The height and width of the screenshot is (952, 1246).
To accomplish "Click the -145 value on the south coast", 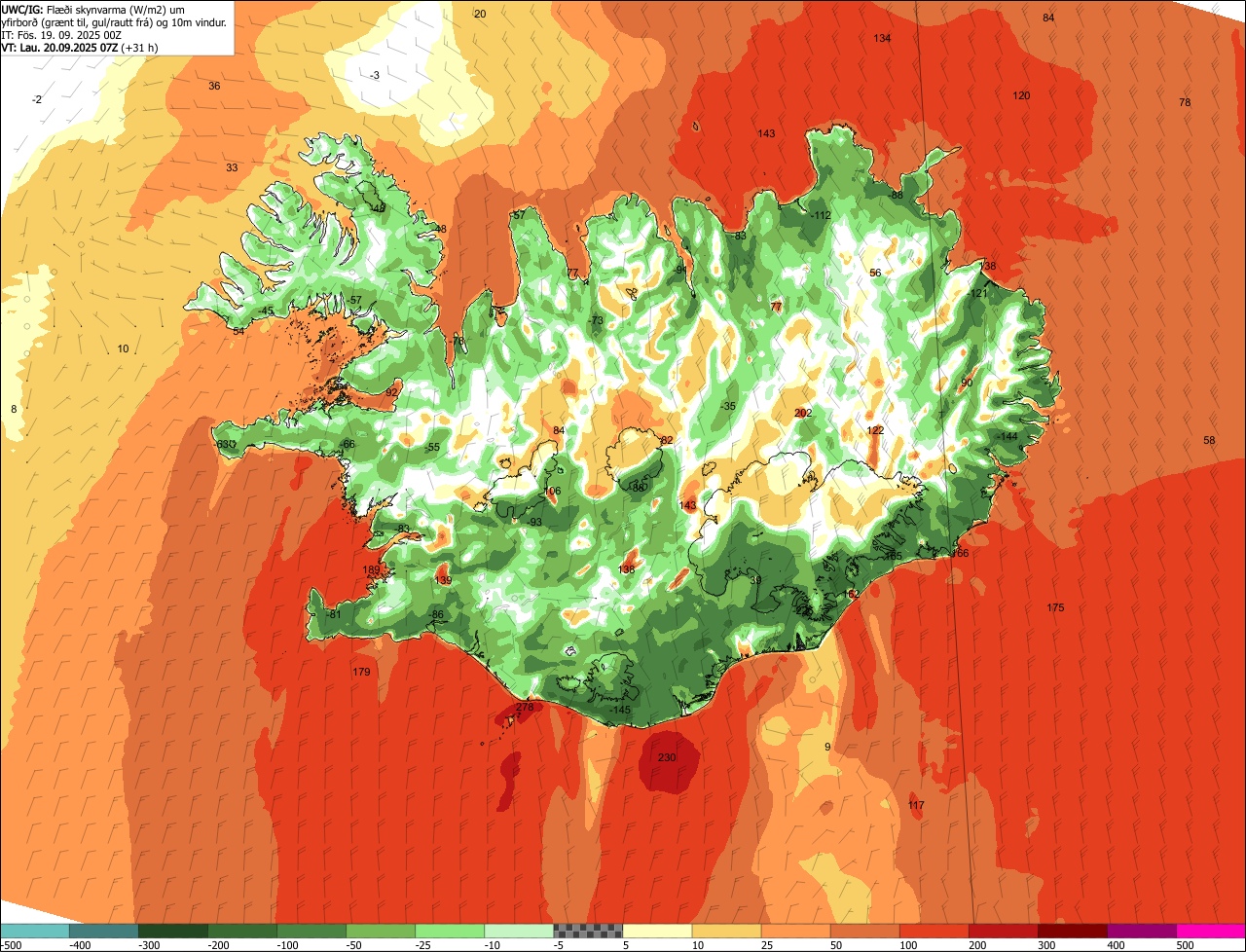I will tap(619, 710).
